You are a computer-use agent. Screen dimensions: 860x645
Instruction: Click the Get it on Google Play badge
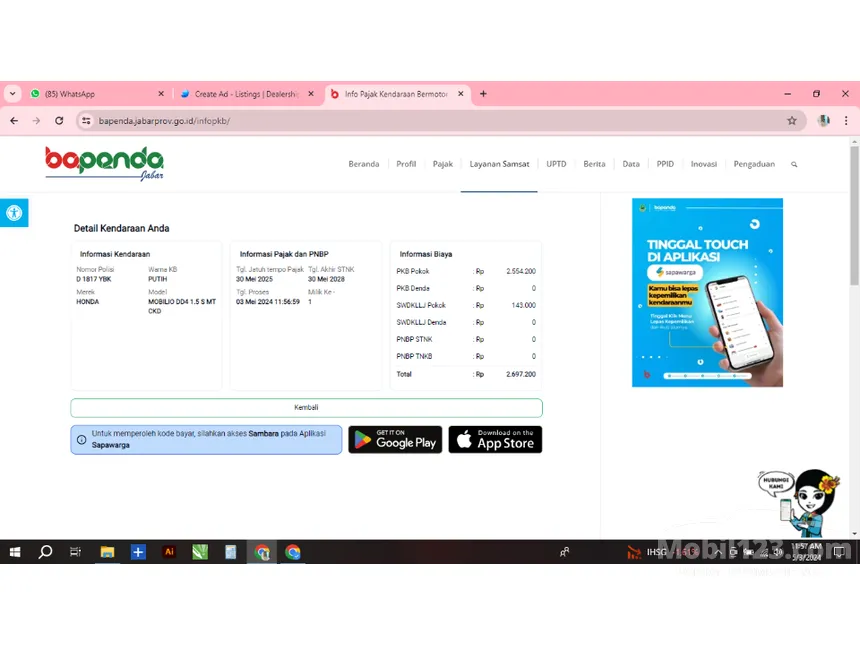(395, 440)
